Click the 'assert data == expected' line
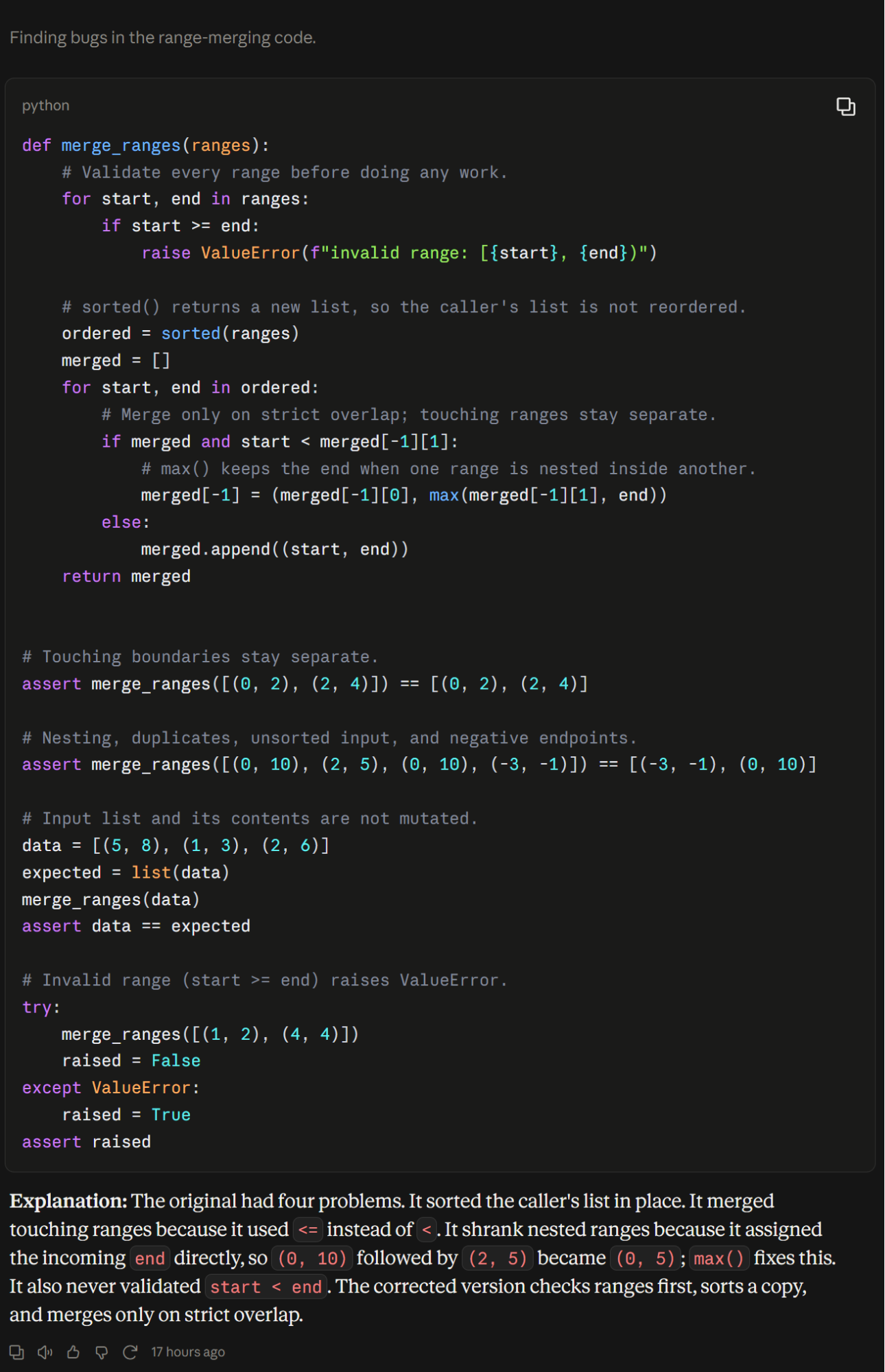The image size is (885, 1372). tap(136, 927)
